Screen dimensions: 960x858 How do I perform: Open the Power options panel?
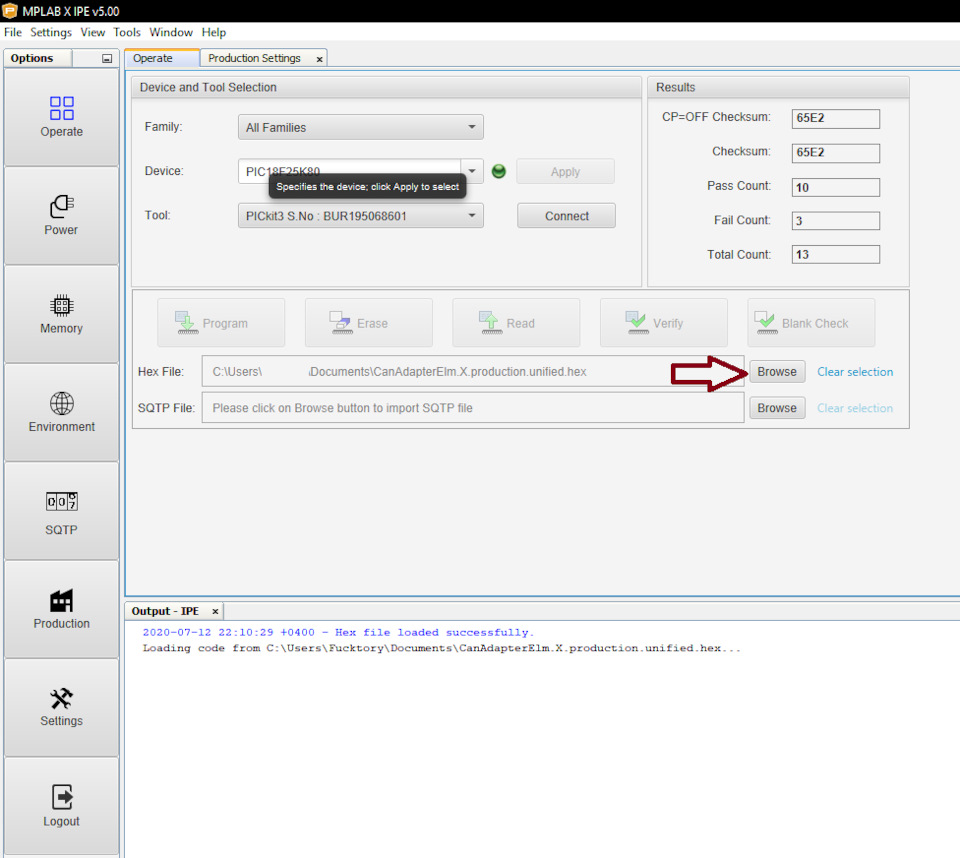(x=61, y=216)
